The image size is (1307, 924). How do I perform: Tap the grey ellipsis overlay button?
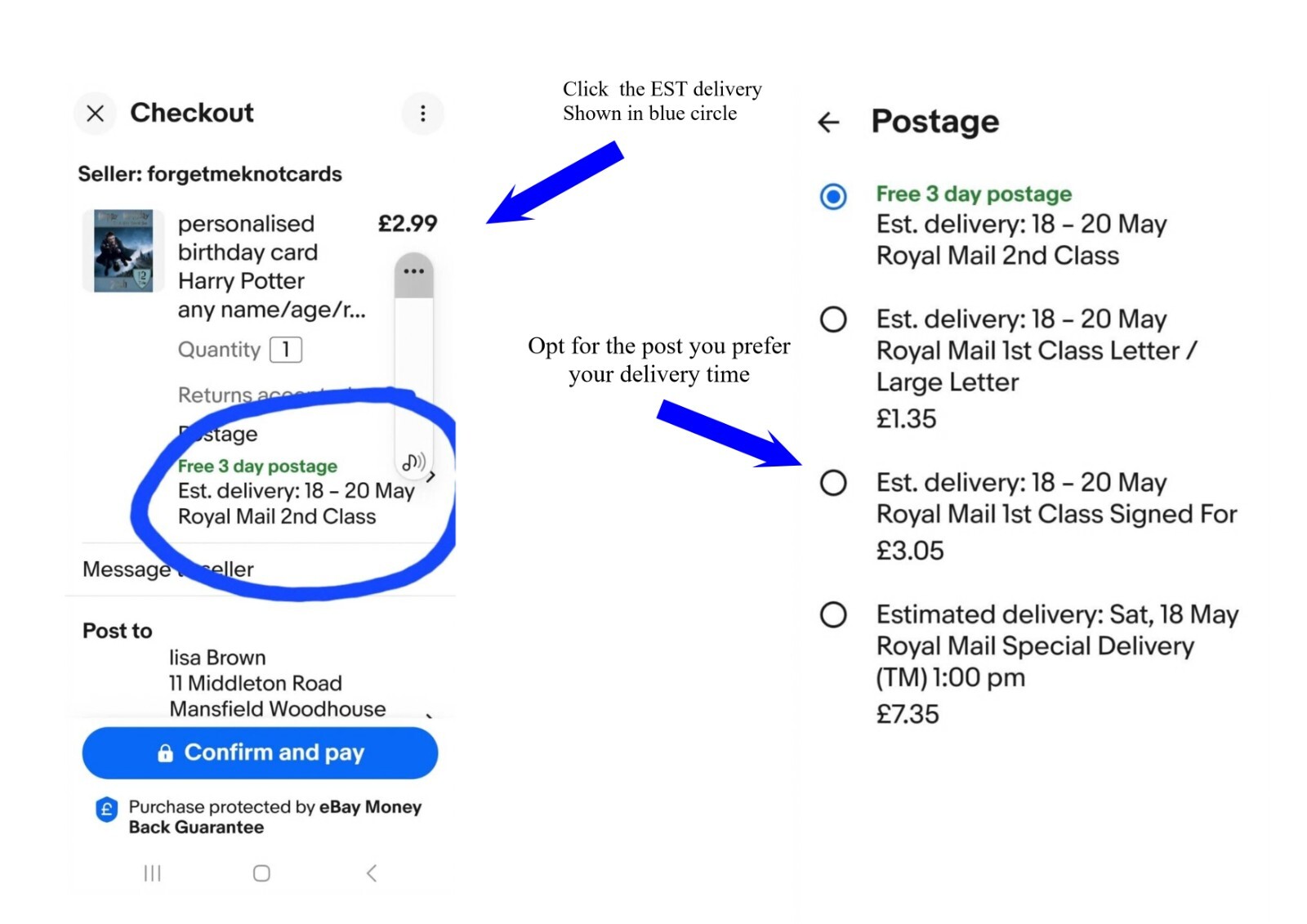(x=413, y=272)
